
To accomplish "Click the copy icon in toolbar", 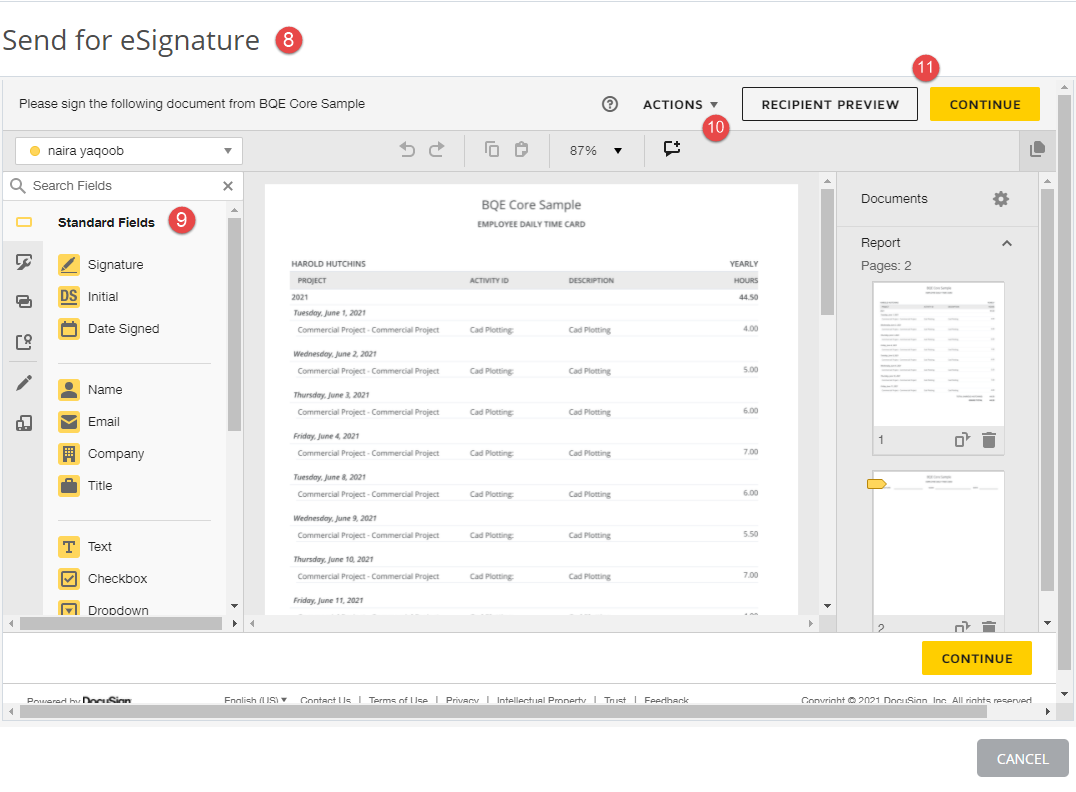I will click(492, 150).
